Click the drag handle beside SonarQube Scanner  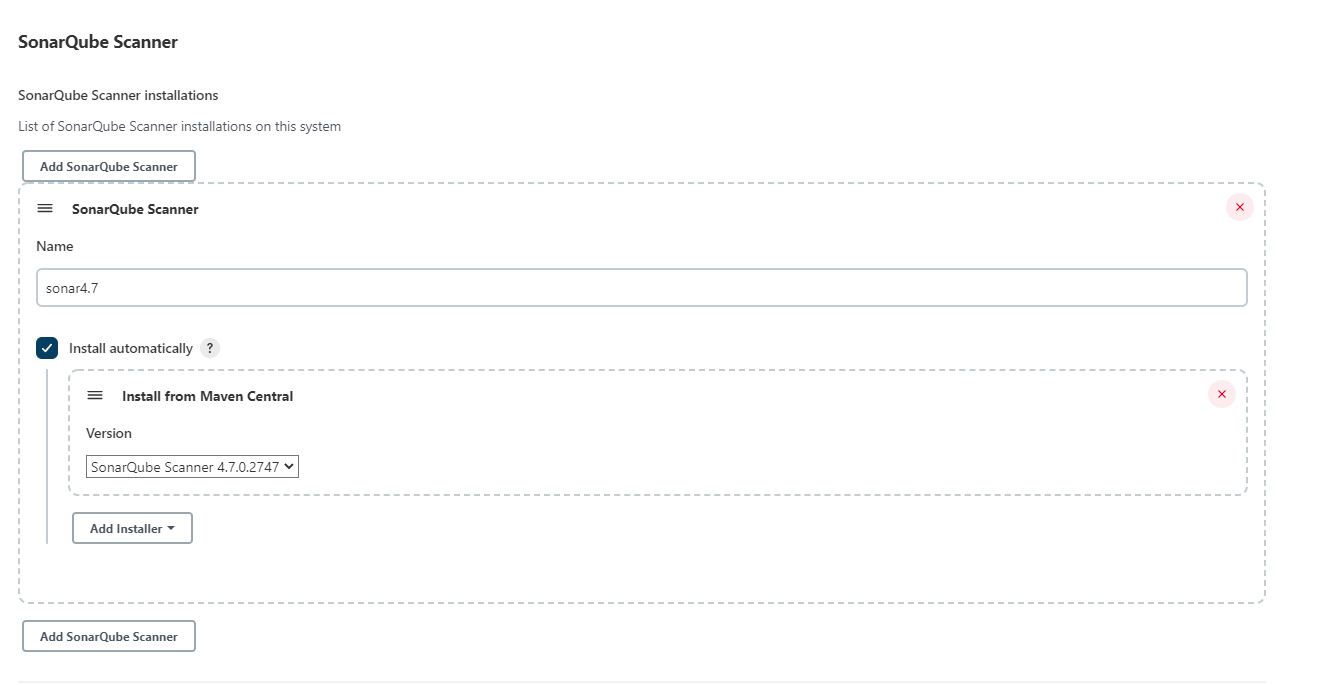tap(45, 208)
